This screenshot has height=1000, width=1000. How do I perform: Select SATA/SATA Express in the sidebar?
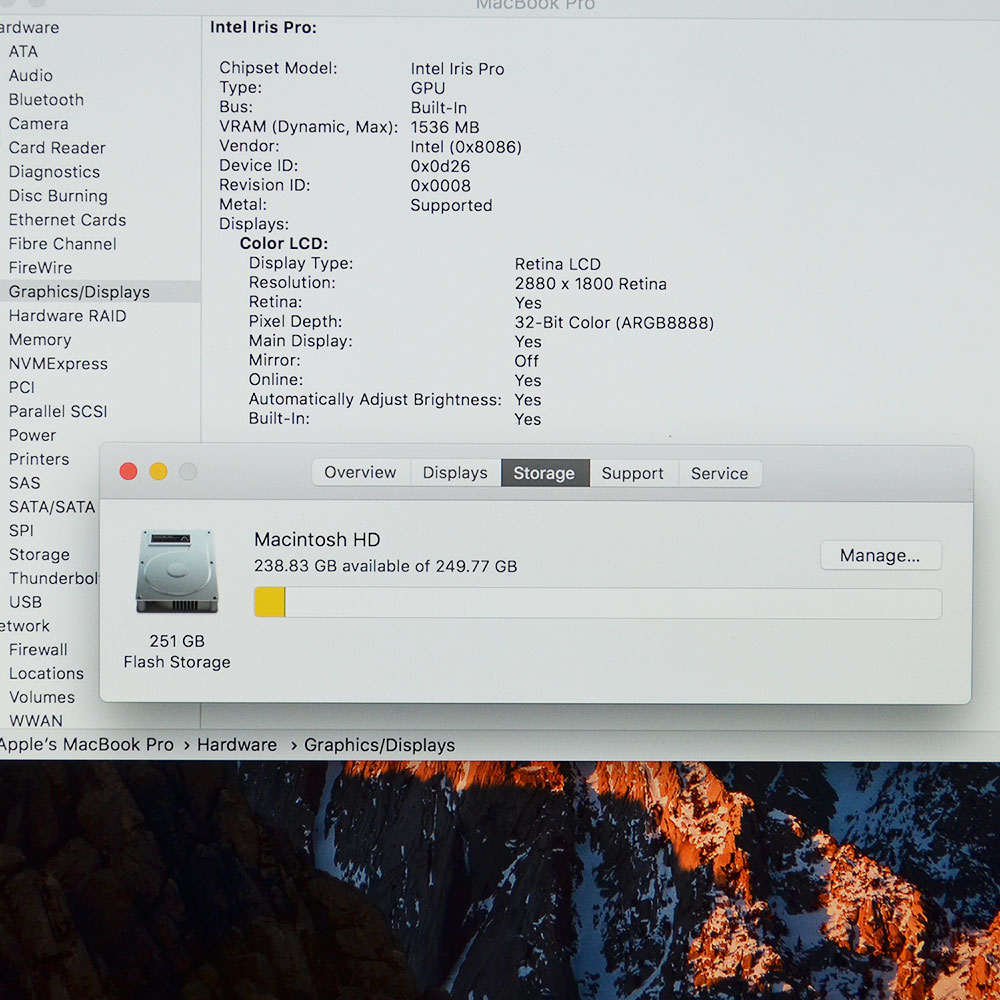[x=52, y=507]
